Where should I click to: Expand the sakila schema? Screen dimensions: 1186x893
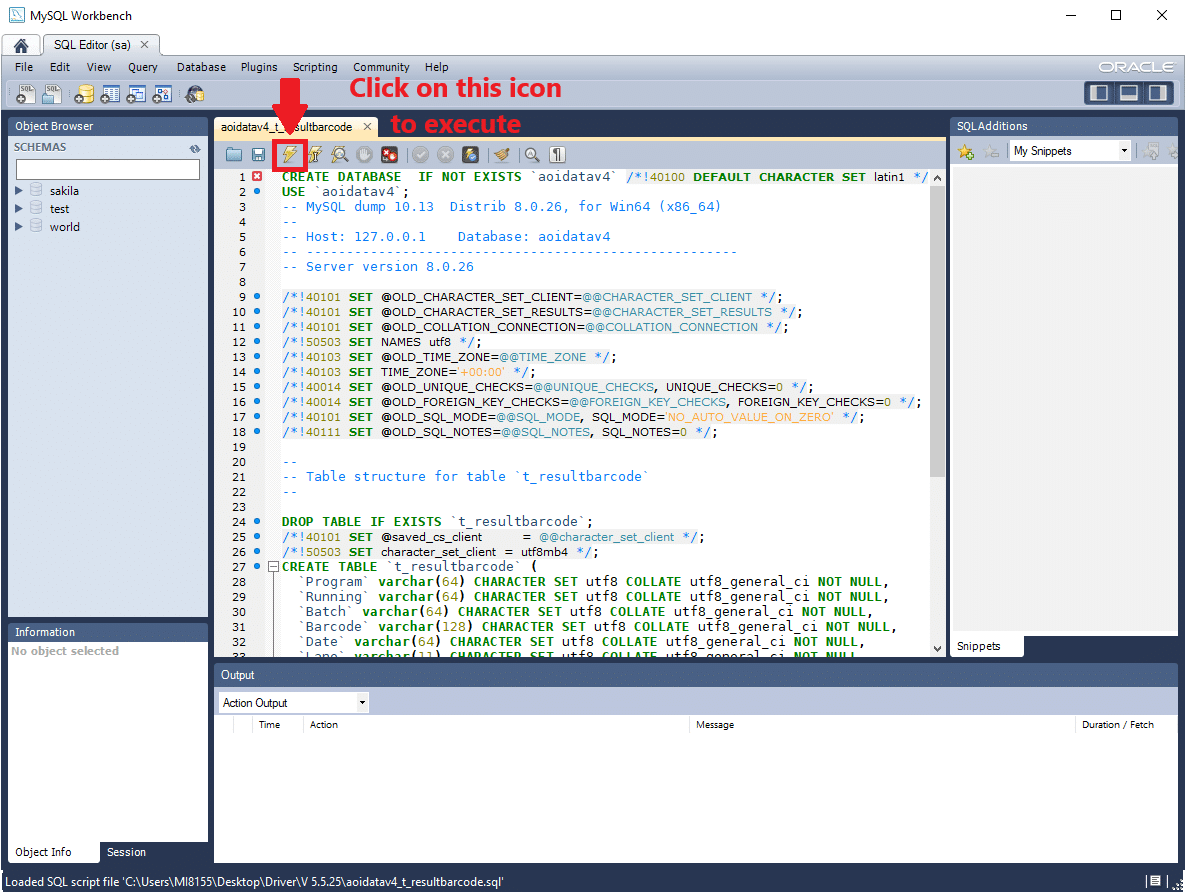[19, 191]
